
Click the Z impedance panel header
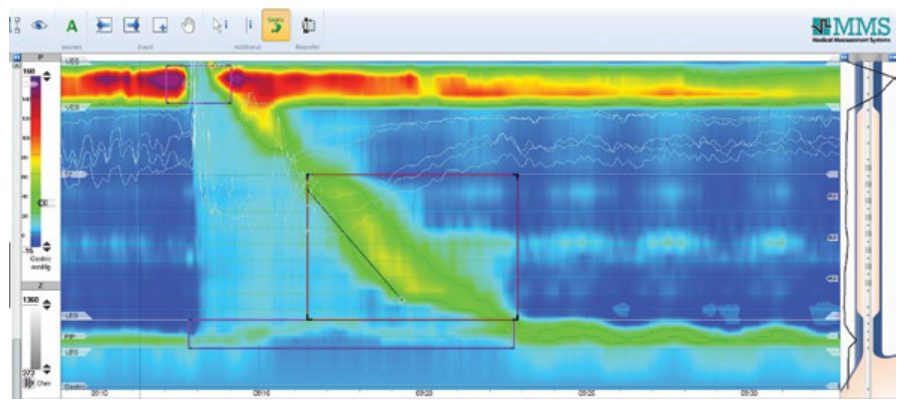click(41, 285)
